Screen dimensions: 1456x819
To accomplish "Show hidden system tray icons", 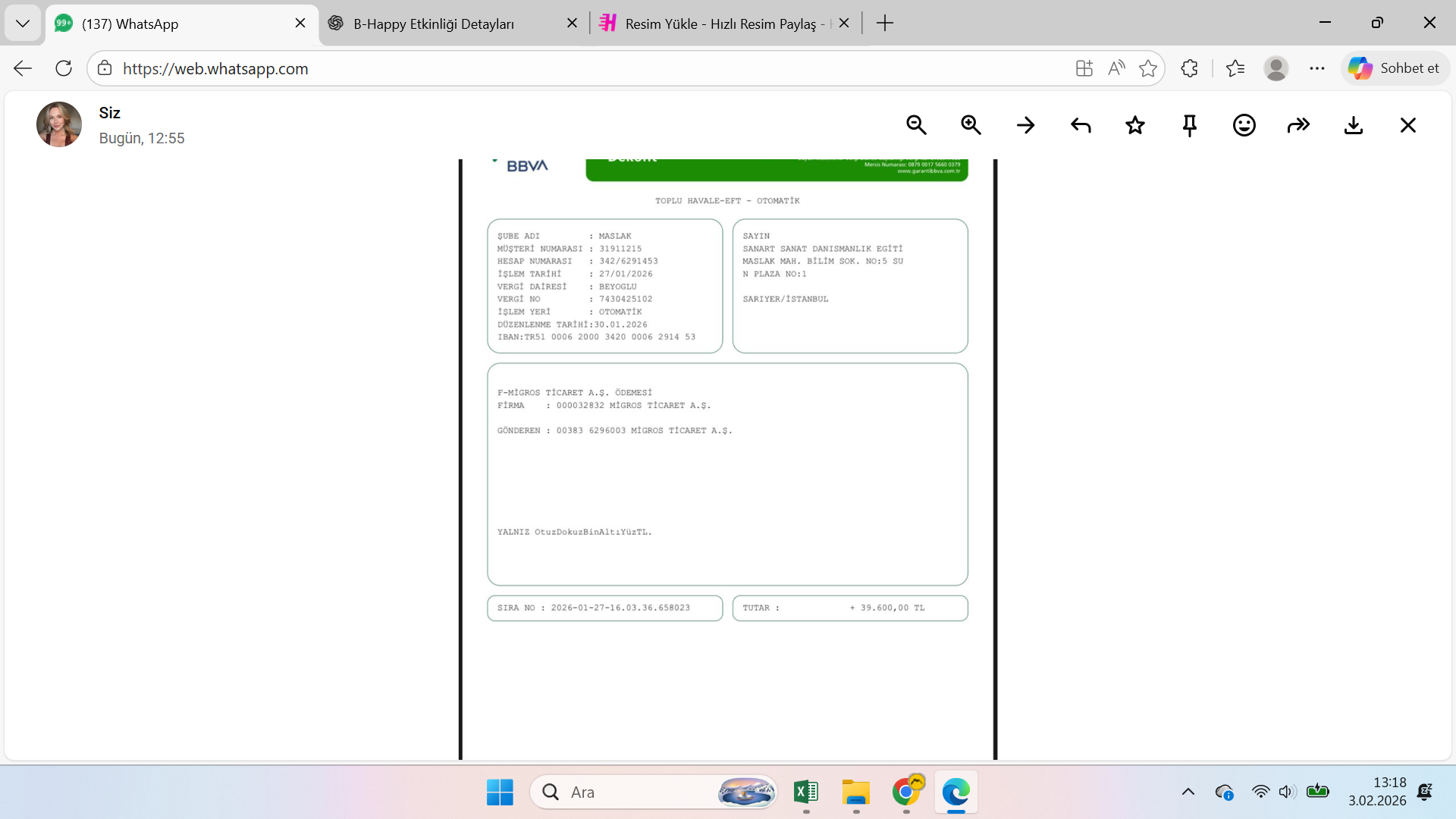I will [1188, 792].
